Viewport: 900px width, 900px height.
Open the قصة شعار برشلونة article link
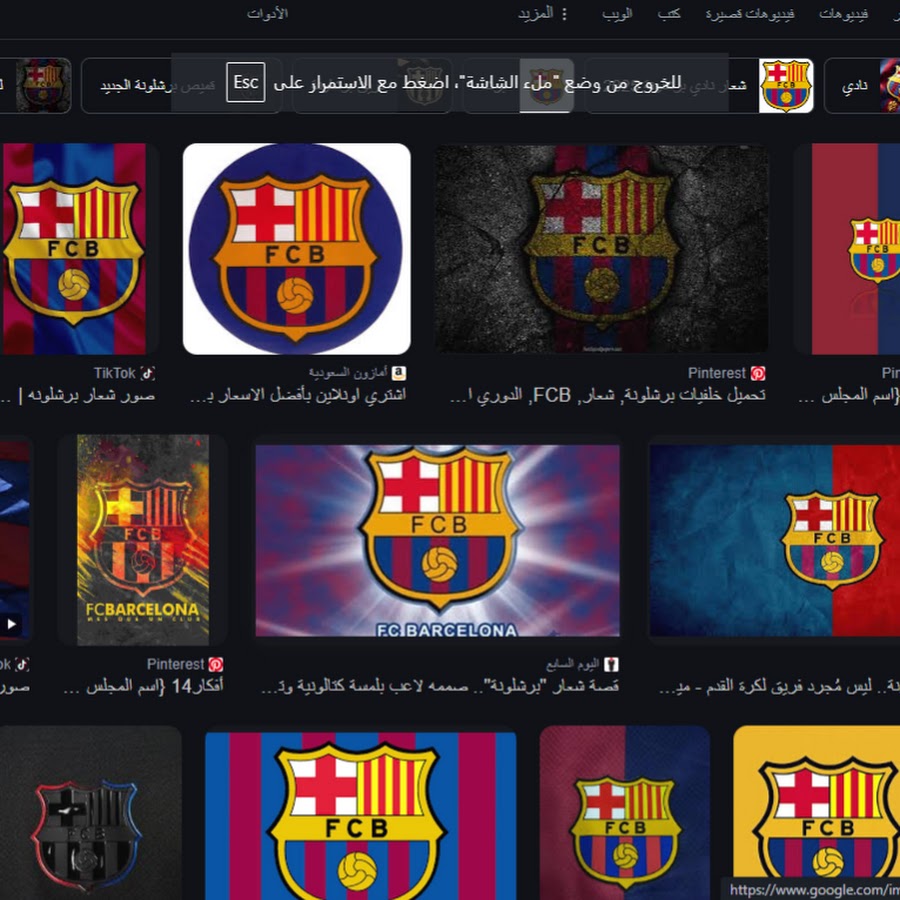[x=440, y=686]
